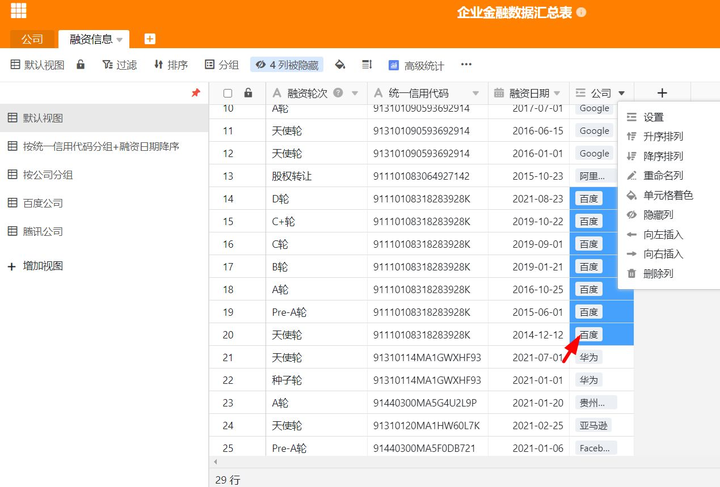Click the lock icon in the table header
The height and width of the screenshot is (487, 720).
248,93
